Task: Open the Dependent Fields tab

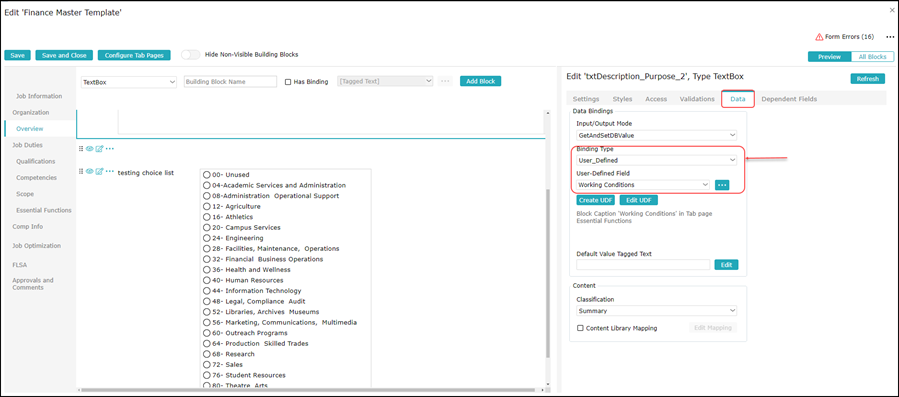Action: click(x=789, y=99)
